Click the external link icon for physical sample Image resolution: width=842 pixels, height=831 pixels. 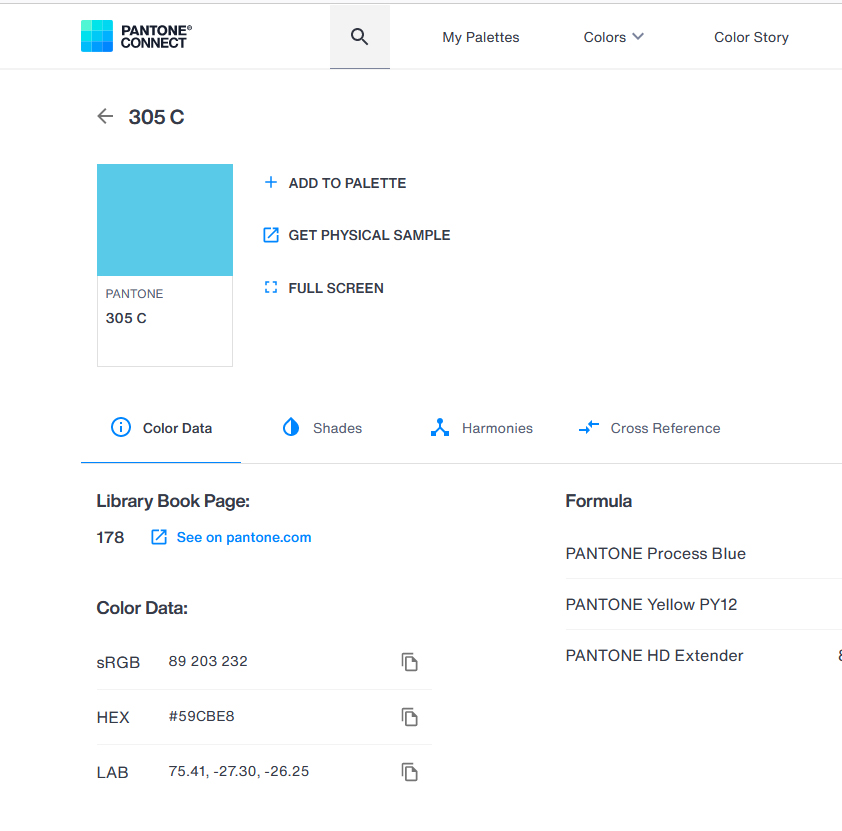tap(271, 235)
